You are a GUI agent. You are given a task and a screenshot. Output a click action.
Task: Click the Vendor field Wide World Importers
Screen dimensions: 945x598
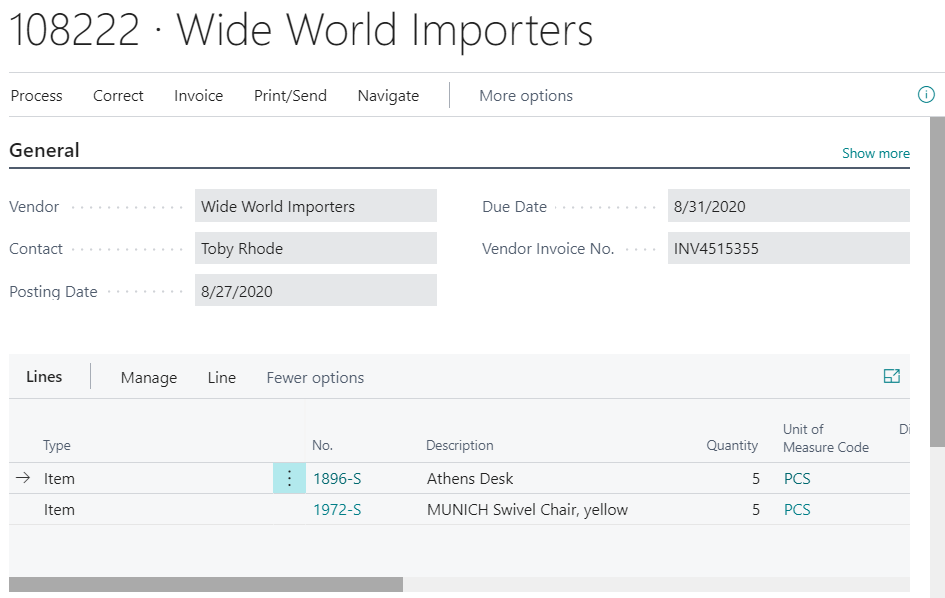coord(316,206)
